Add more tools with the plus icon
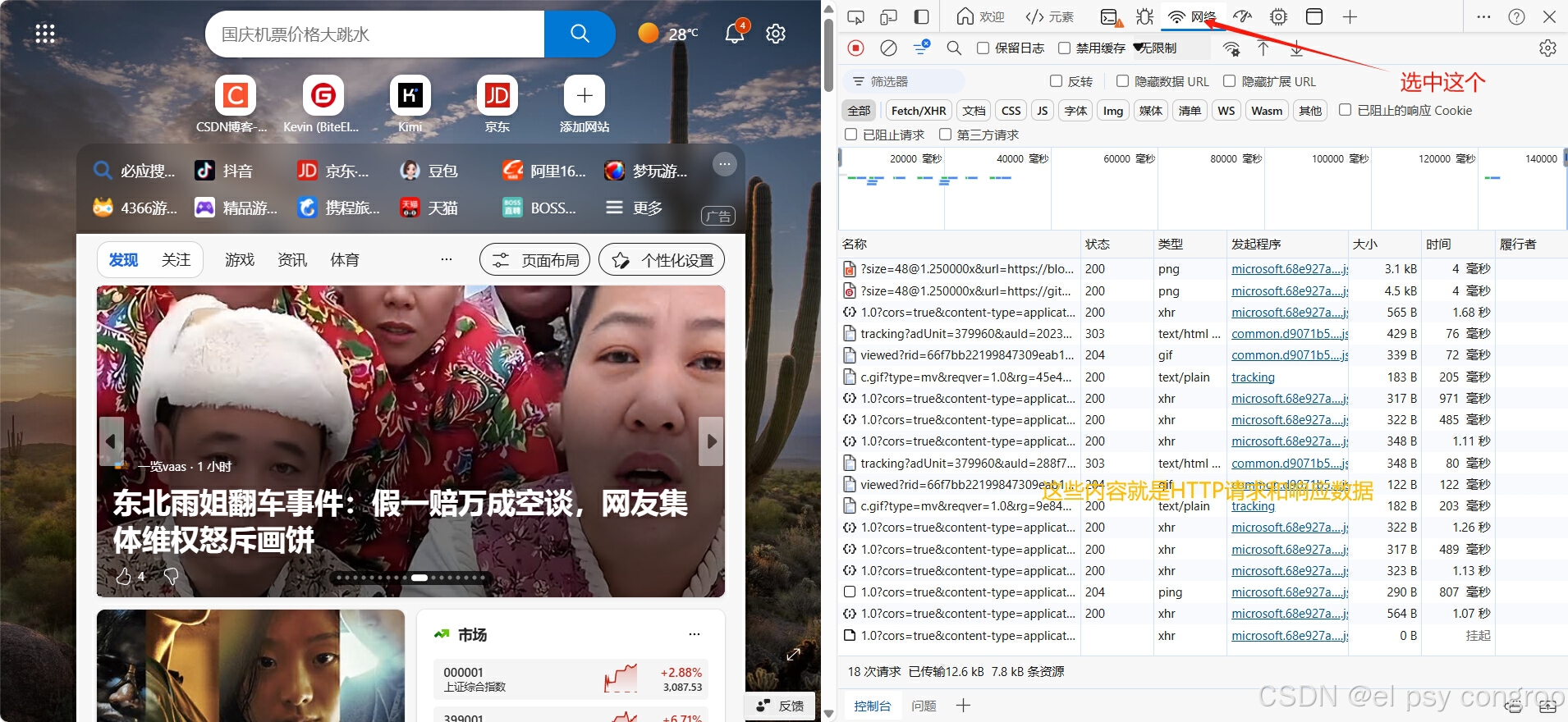The width and height of the screenshot is (1568, 722). [x=1350, y=16]
